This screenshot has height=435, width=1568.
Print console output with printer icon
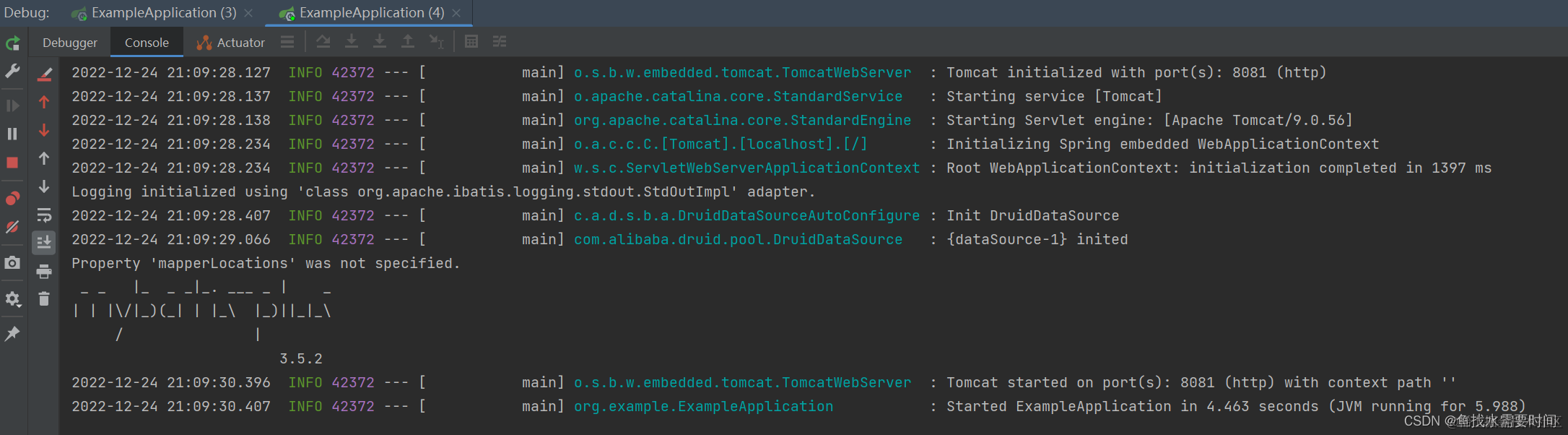click(x=44, y=271)
